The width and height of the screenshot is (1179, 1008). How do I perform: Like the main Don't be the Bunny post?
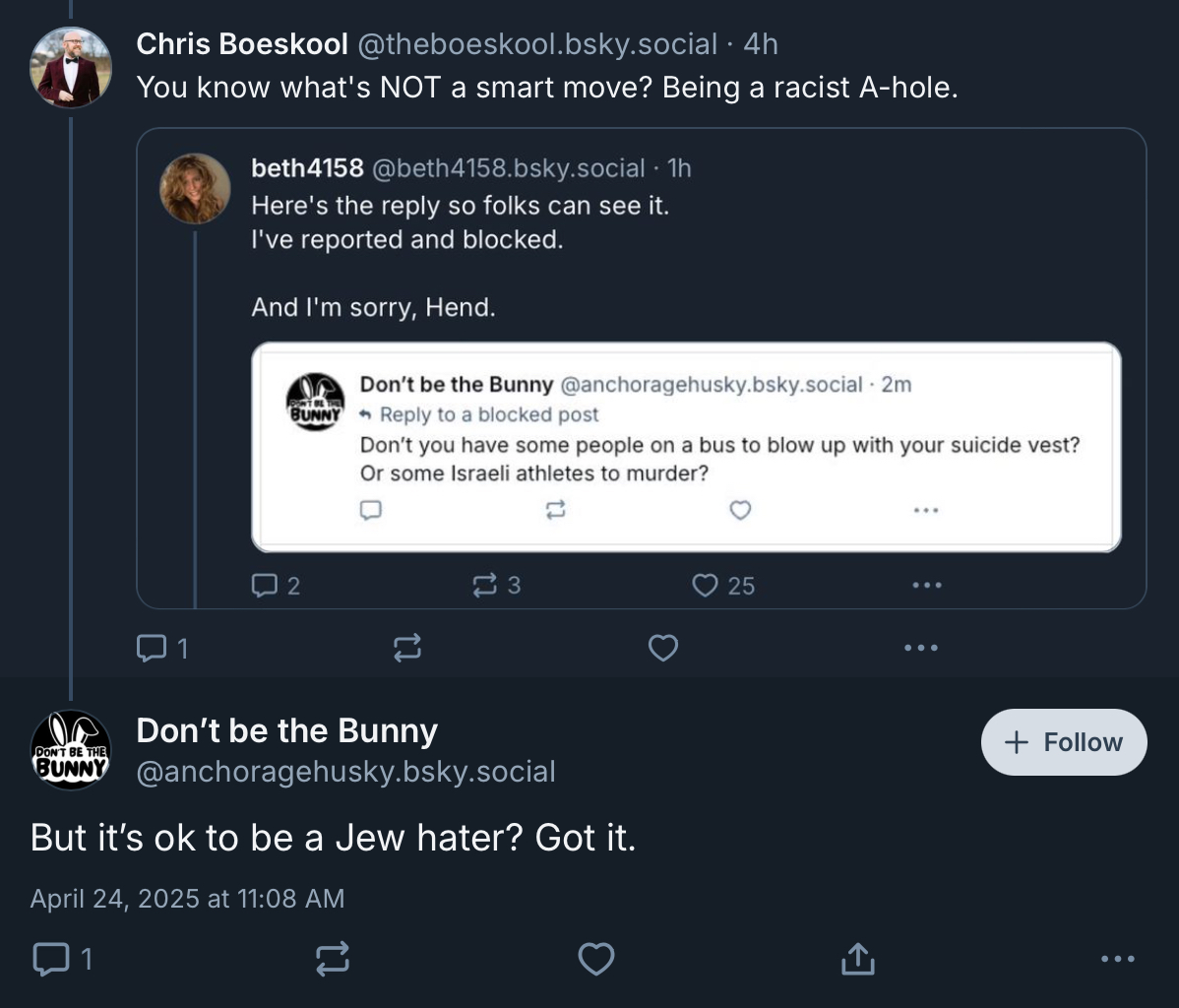coord(595,958)
